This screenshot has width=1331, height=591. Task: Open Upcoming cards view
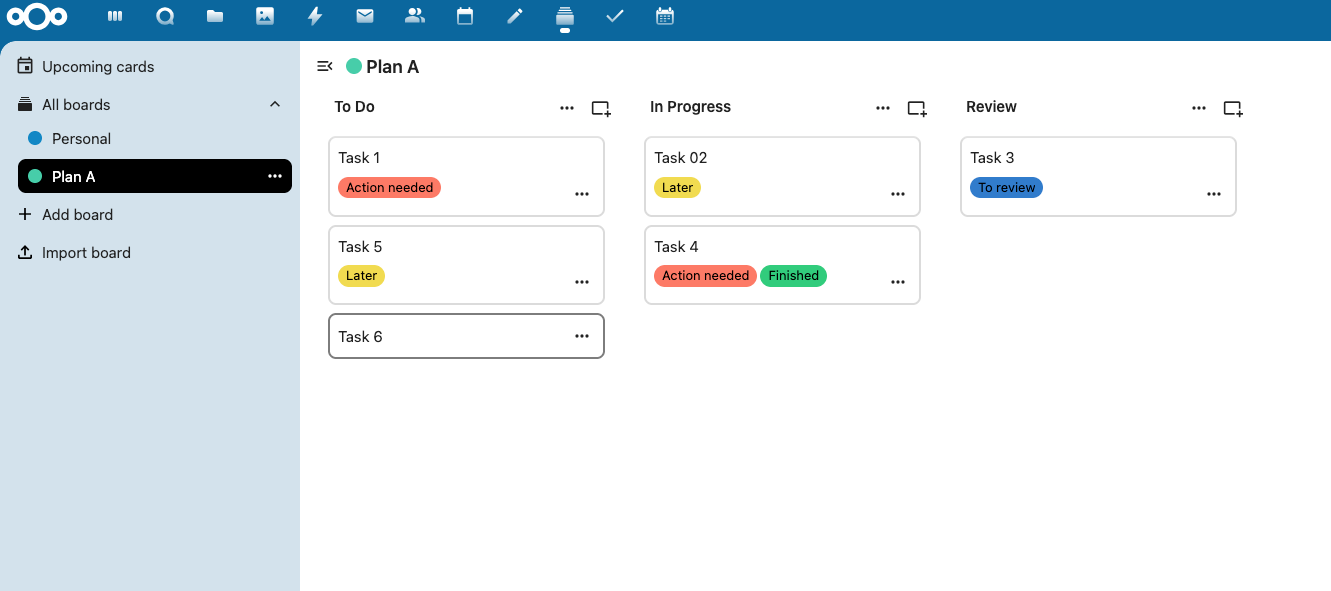pyautogui.click(x=97, y=66)
